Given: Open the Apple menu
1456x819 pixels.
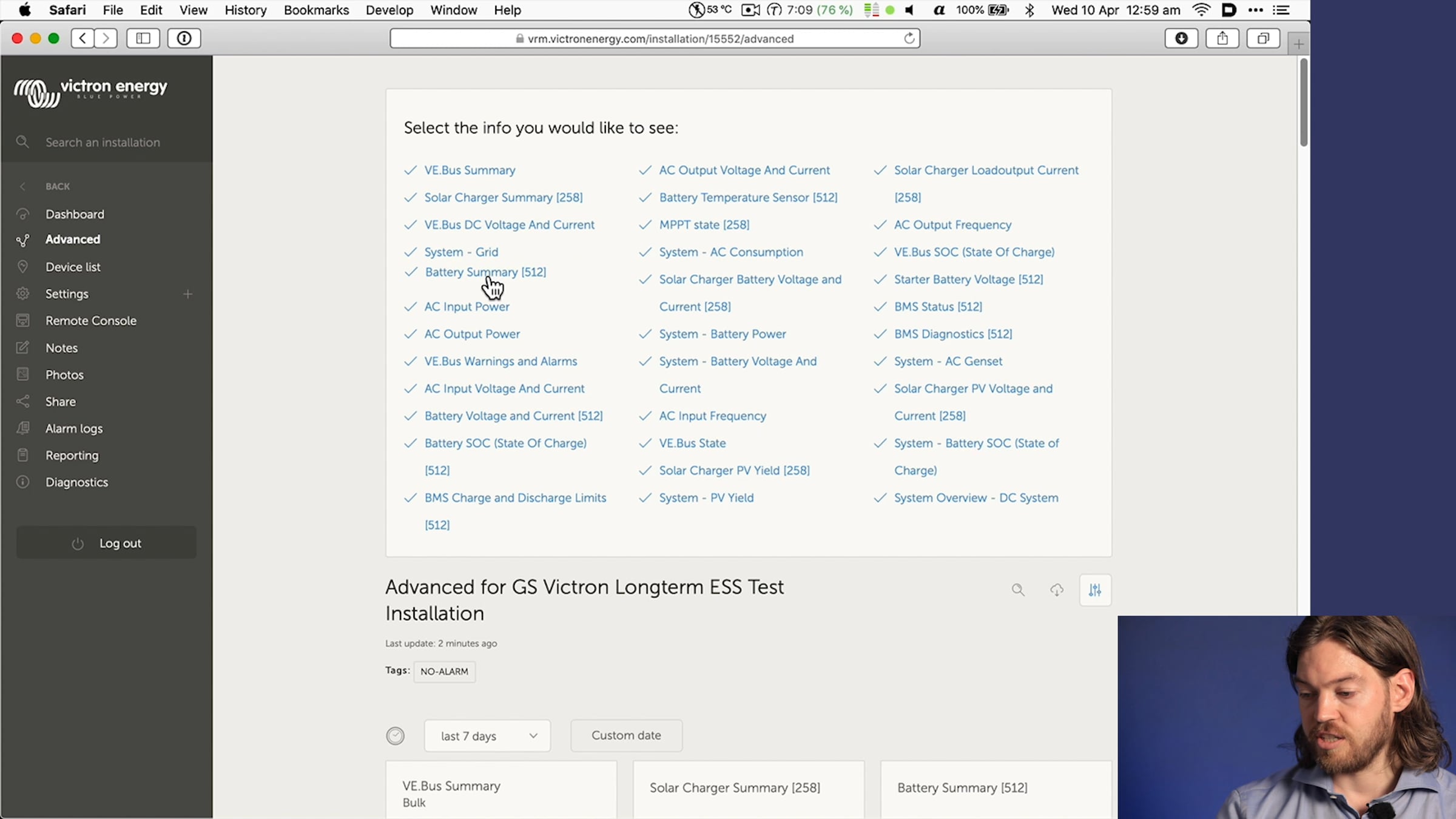Looking at the screenshot, I should tap(25, 10).
